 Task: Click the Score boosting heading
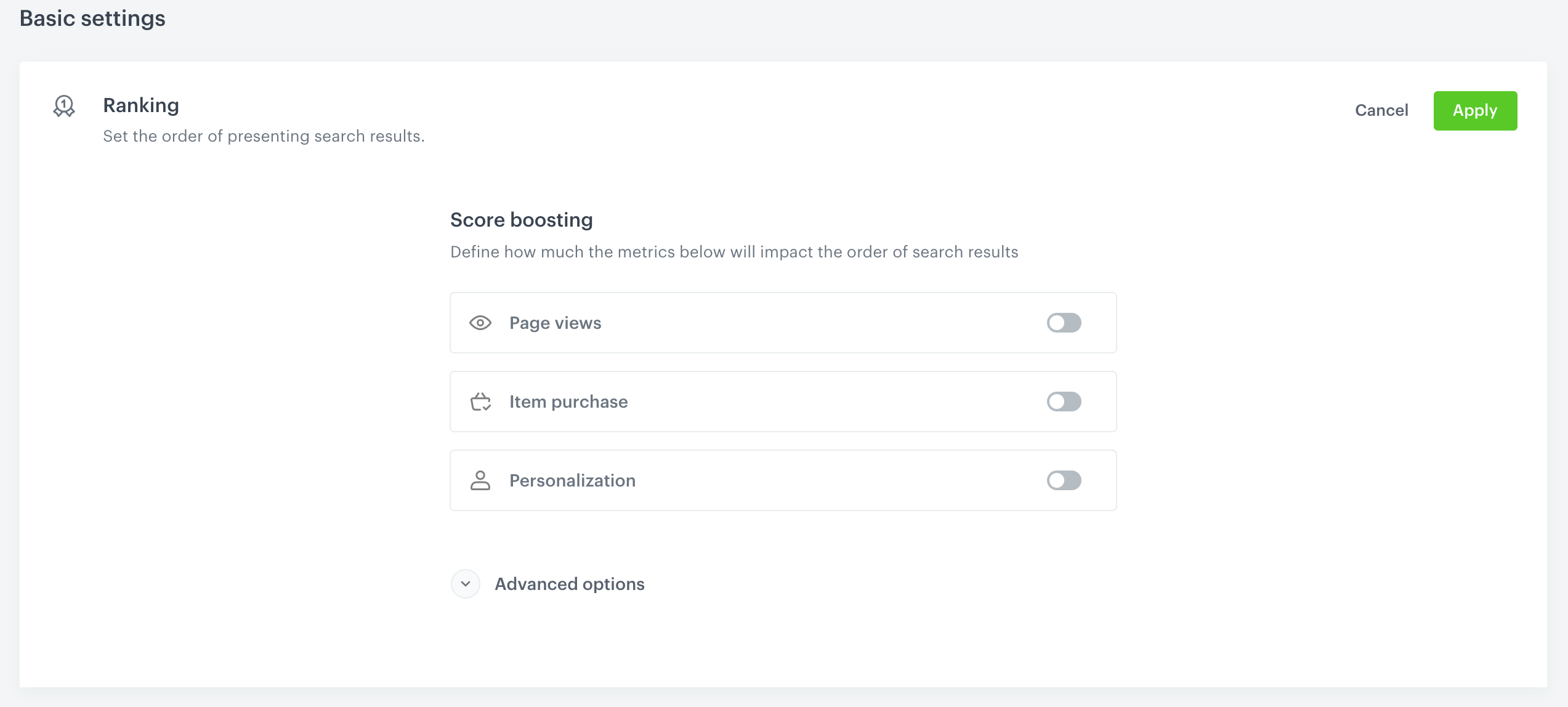[521, 220]
